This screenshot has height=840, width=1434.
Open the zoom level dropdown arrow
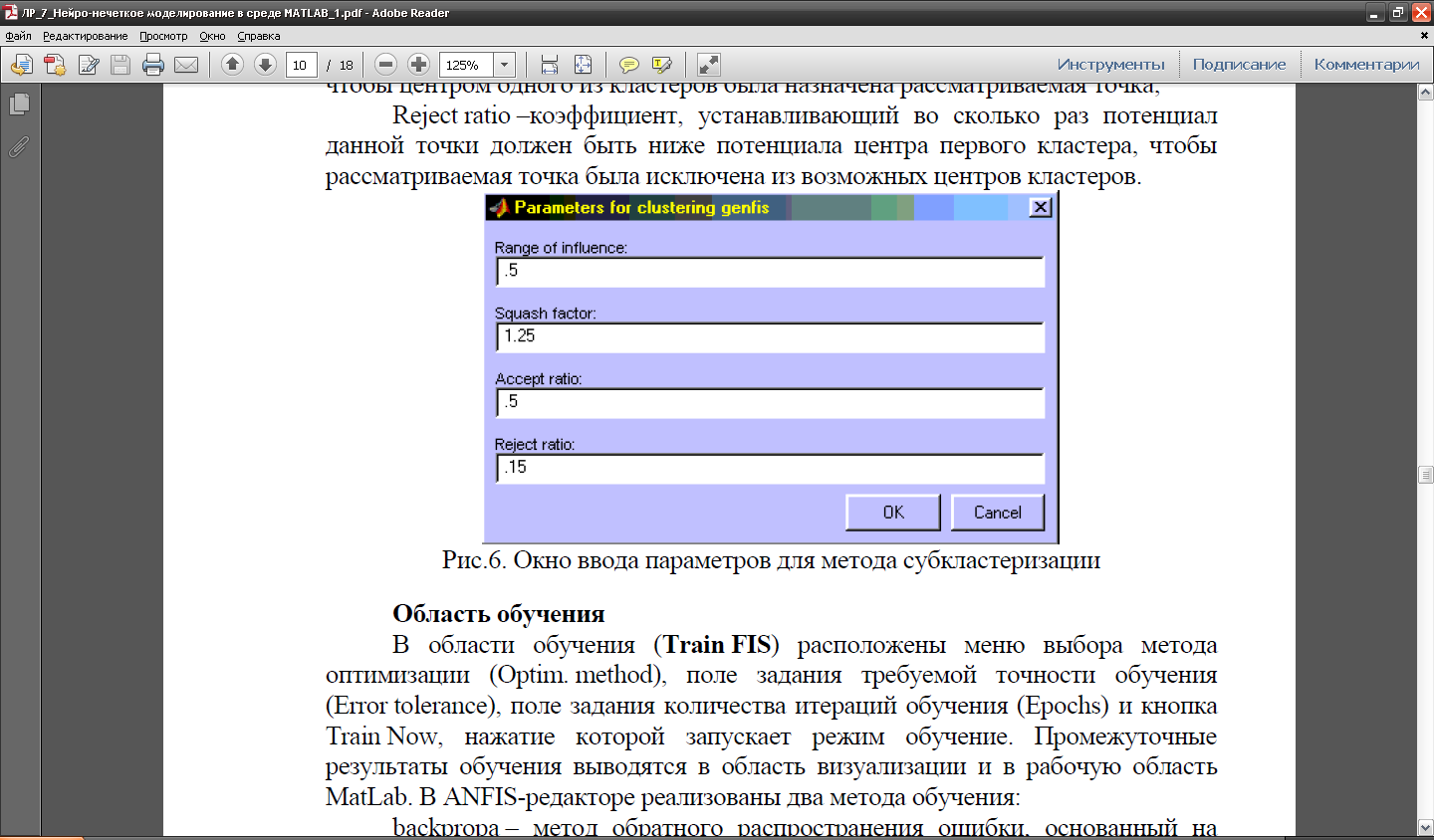(x=505, y=65)
